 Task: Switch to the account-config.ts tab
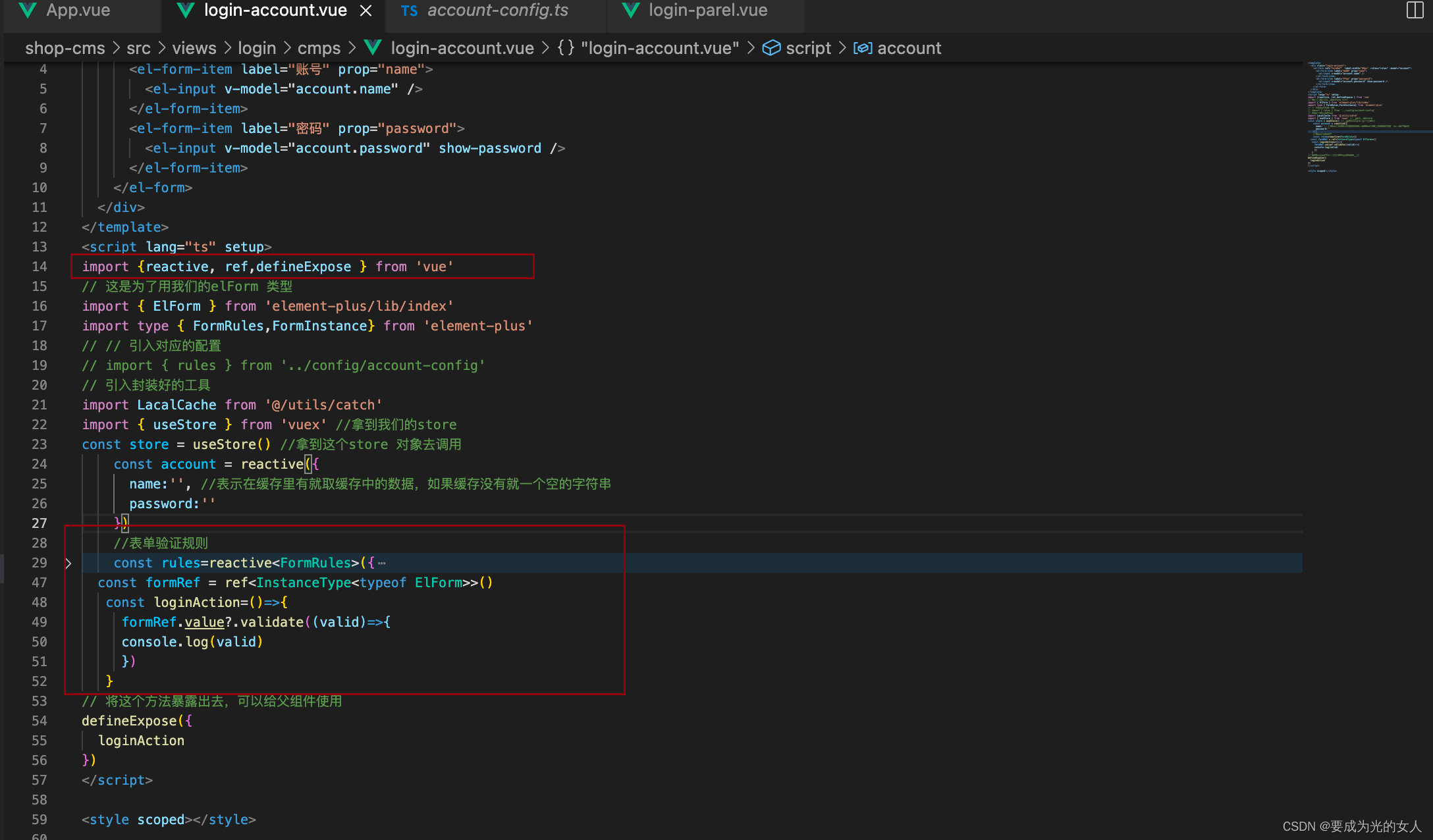click(497, 11)
